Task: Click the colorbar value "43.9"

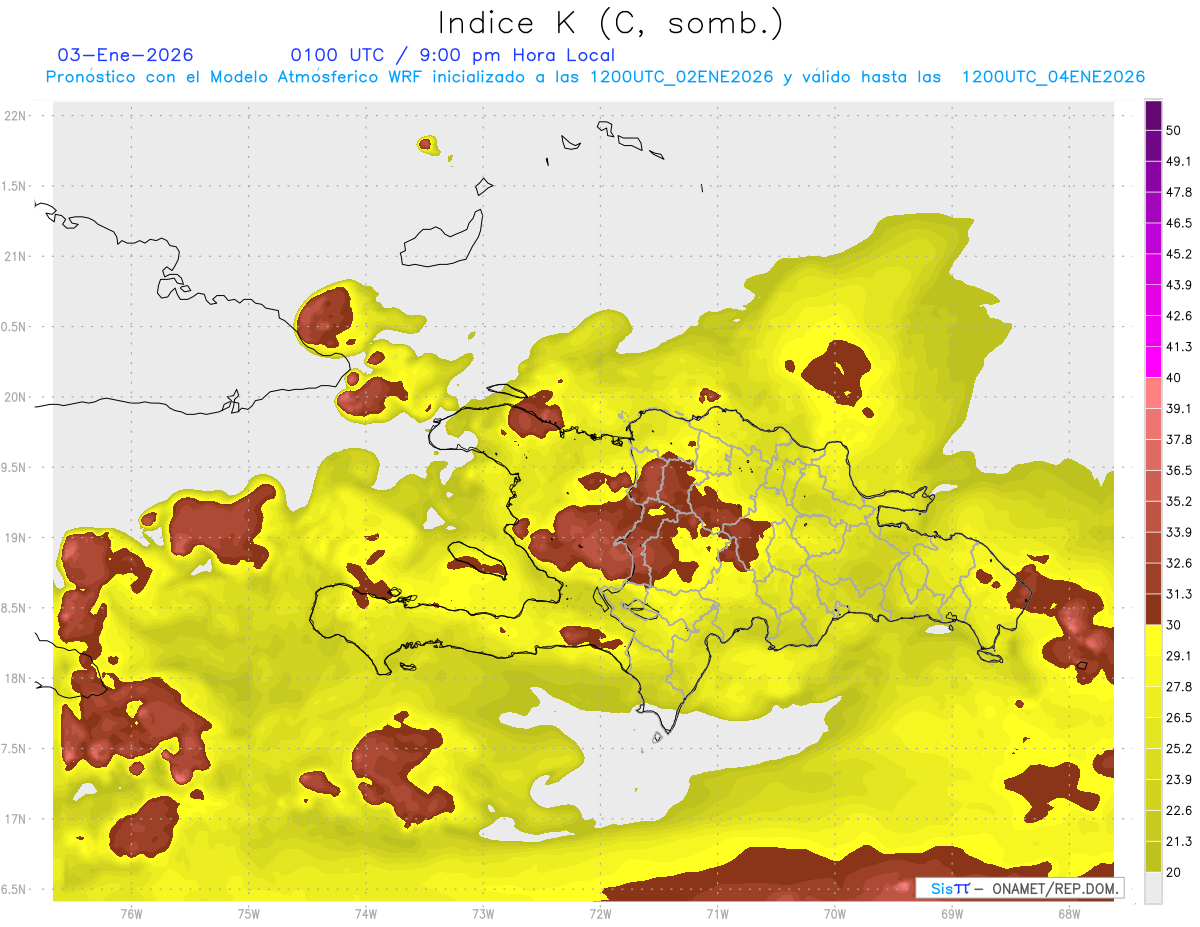Action: 1179,285
